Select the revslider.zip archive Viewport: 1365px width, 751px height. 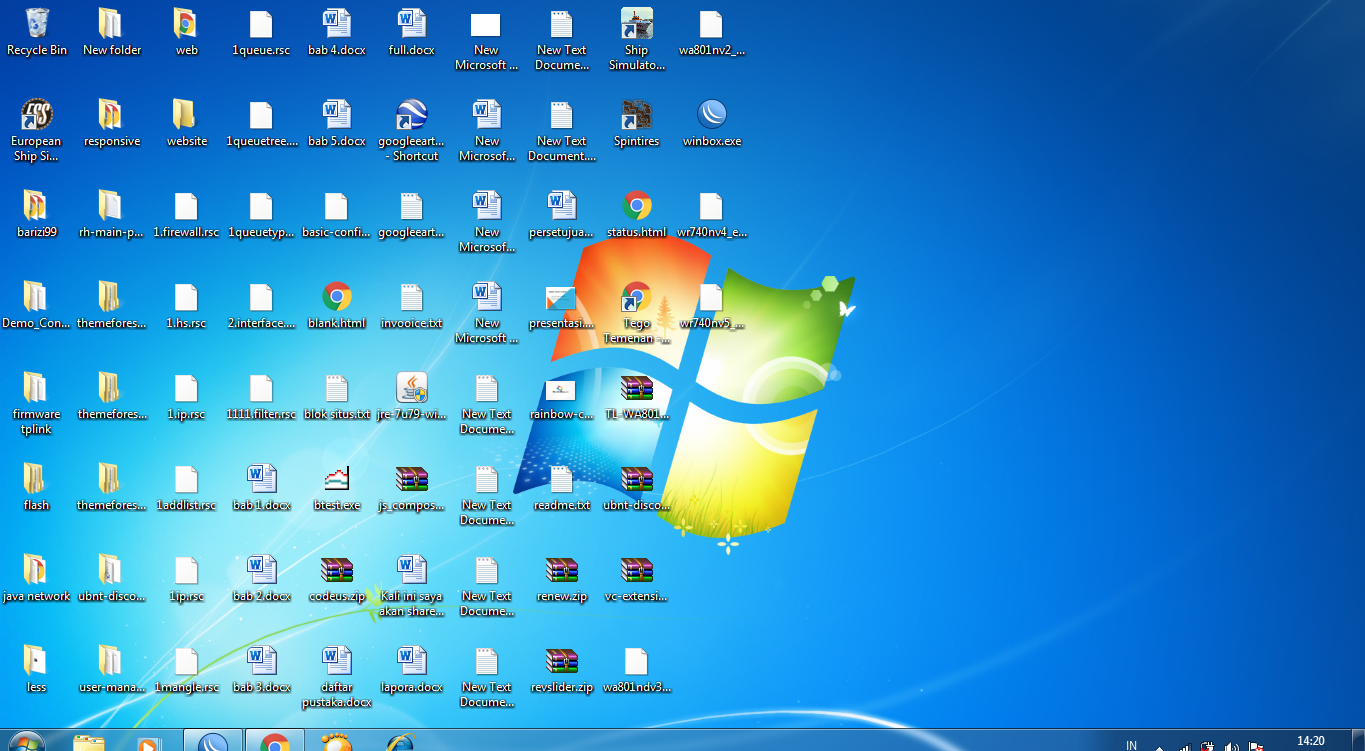pos(562,661)
